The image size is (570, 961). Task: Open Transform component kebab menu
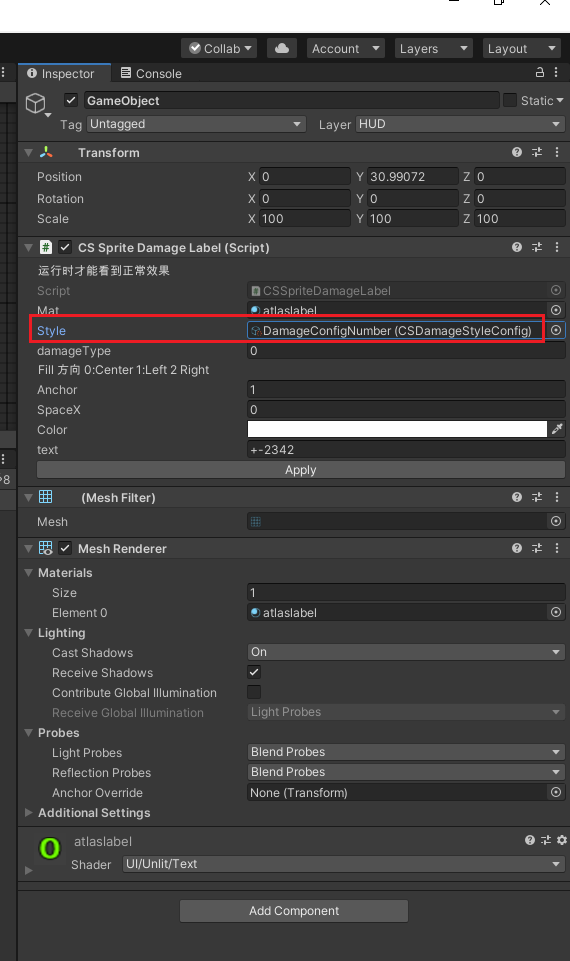coord(557,152)
